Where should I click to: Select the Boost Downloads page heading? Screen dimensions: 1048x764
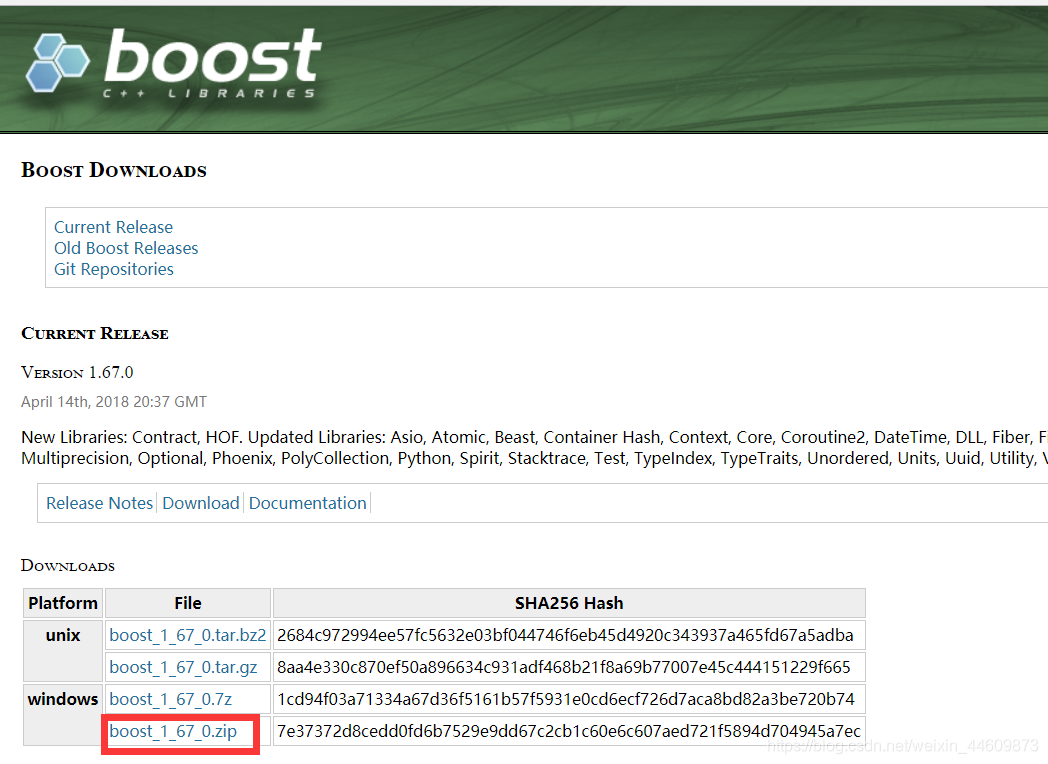point(114,170)
